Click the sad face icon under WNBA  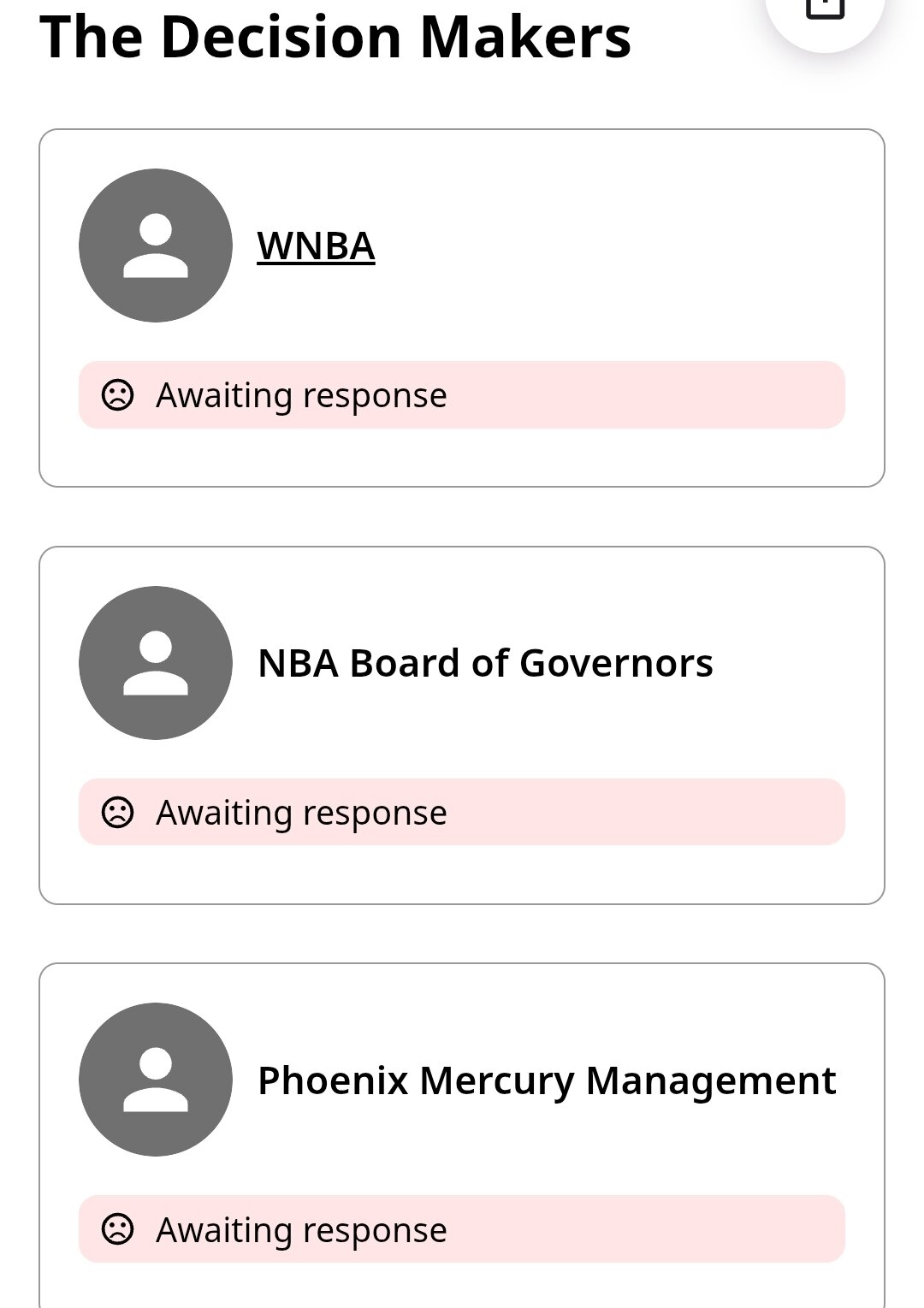(117, 395)
